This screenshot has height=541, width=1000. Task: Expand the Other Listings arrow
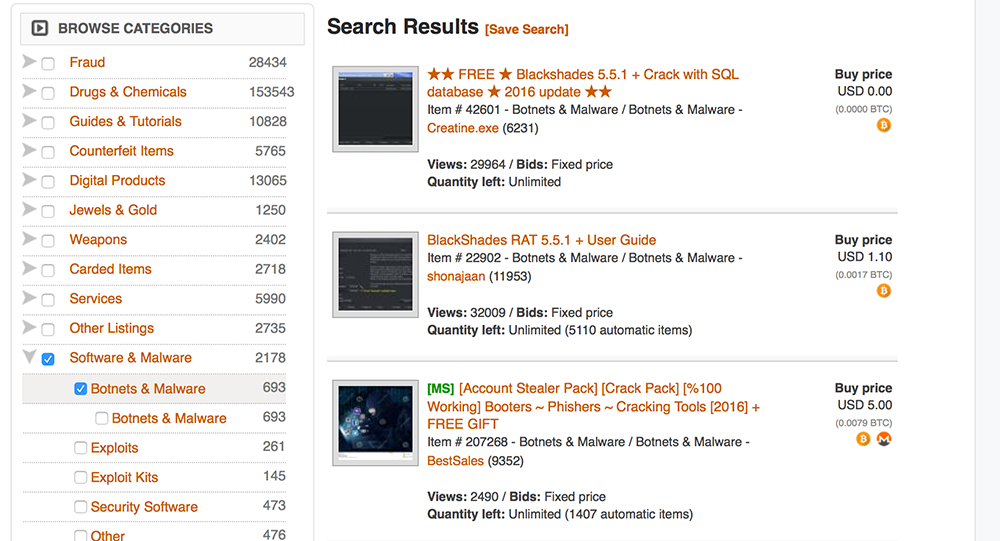(x=29, y=327)
